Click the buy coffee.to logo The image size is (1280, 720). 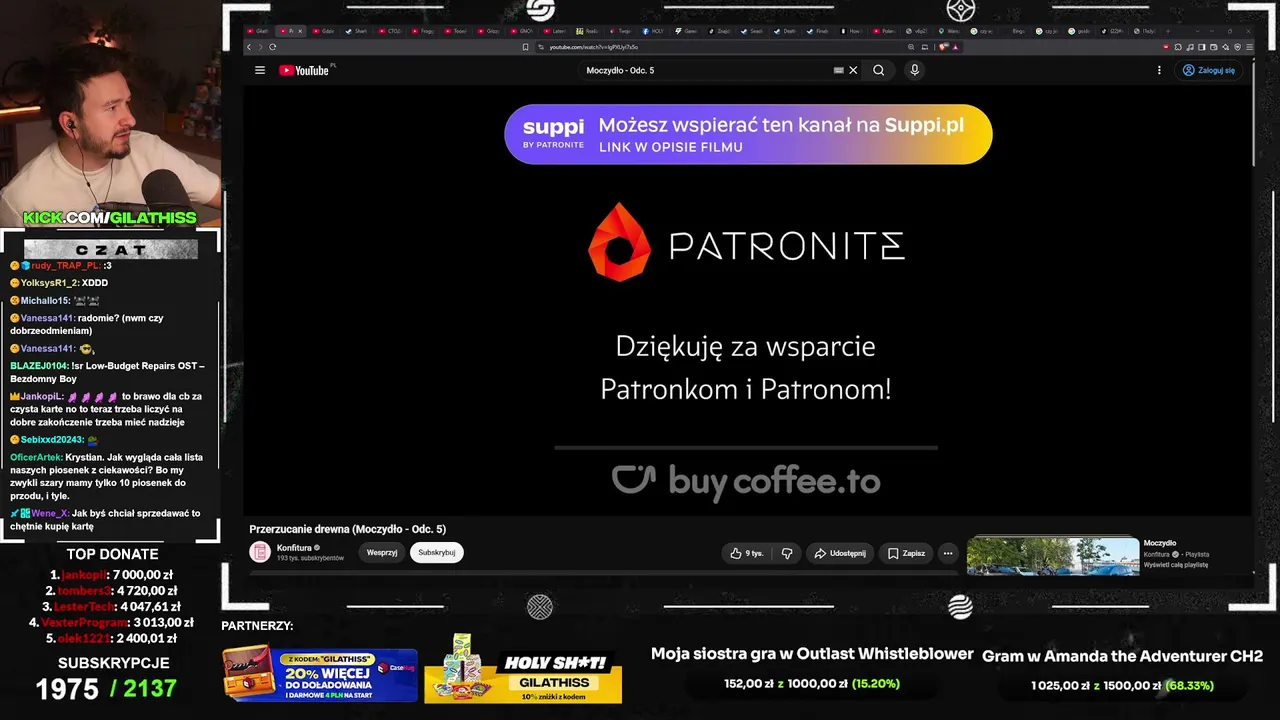(746, 481)
